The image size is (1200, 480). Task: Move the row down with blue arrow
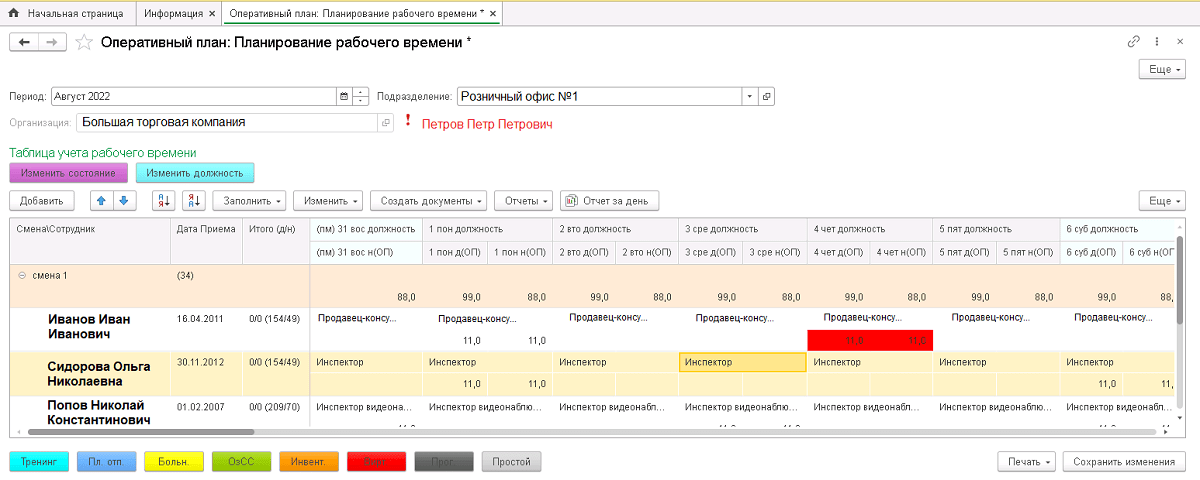(x=123, y=201)
